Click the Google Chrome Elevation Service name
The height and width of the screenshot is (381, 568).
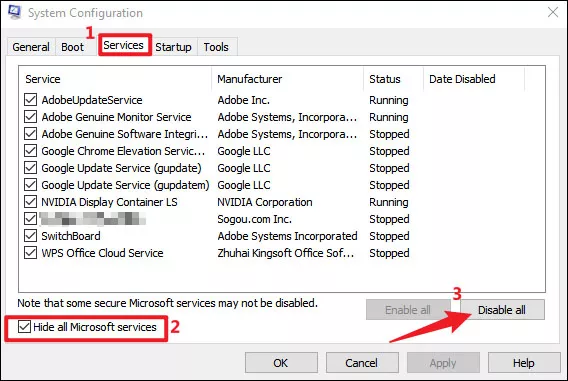[123, 151]
